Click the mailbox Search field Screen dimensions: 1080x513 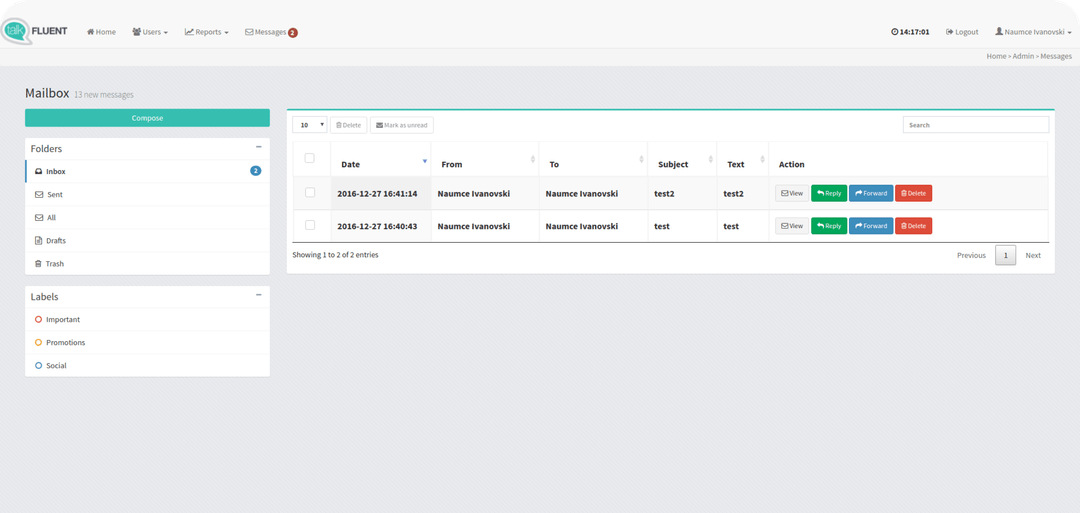[975, 125]
